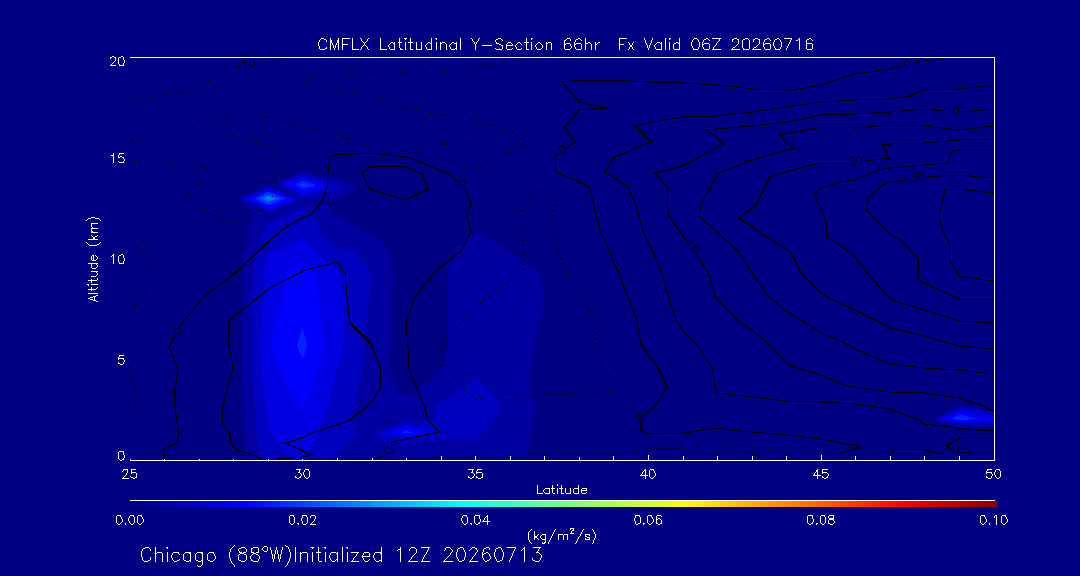Click the Initialized 12Z 20260713 text
Viewport: 1080px width, 576px height.
pyautogui.click(x=418, y=555)
